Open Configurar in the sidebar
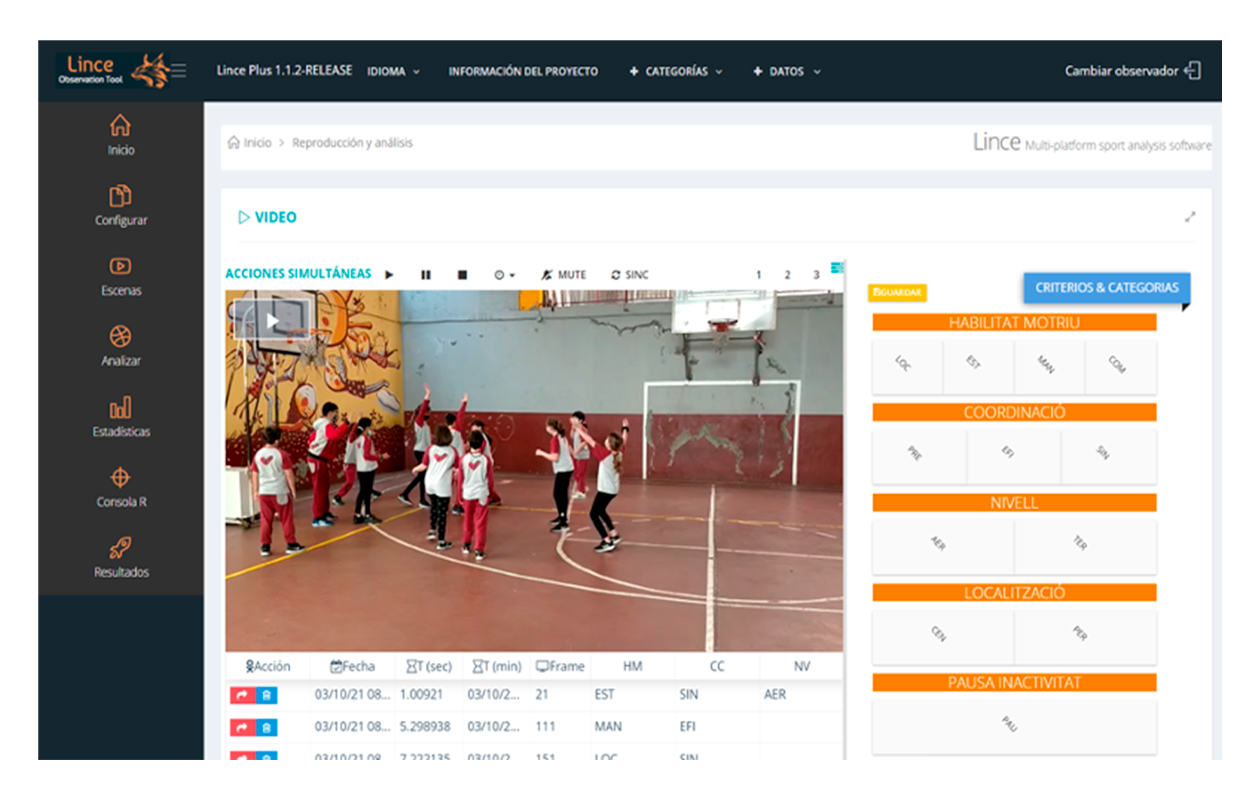Viewport: 1260px width, 800px height. coord(121,205)
